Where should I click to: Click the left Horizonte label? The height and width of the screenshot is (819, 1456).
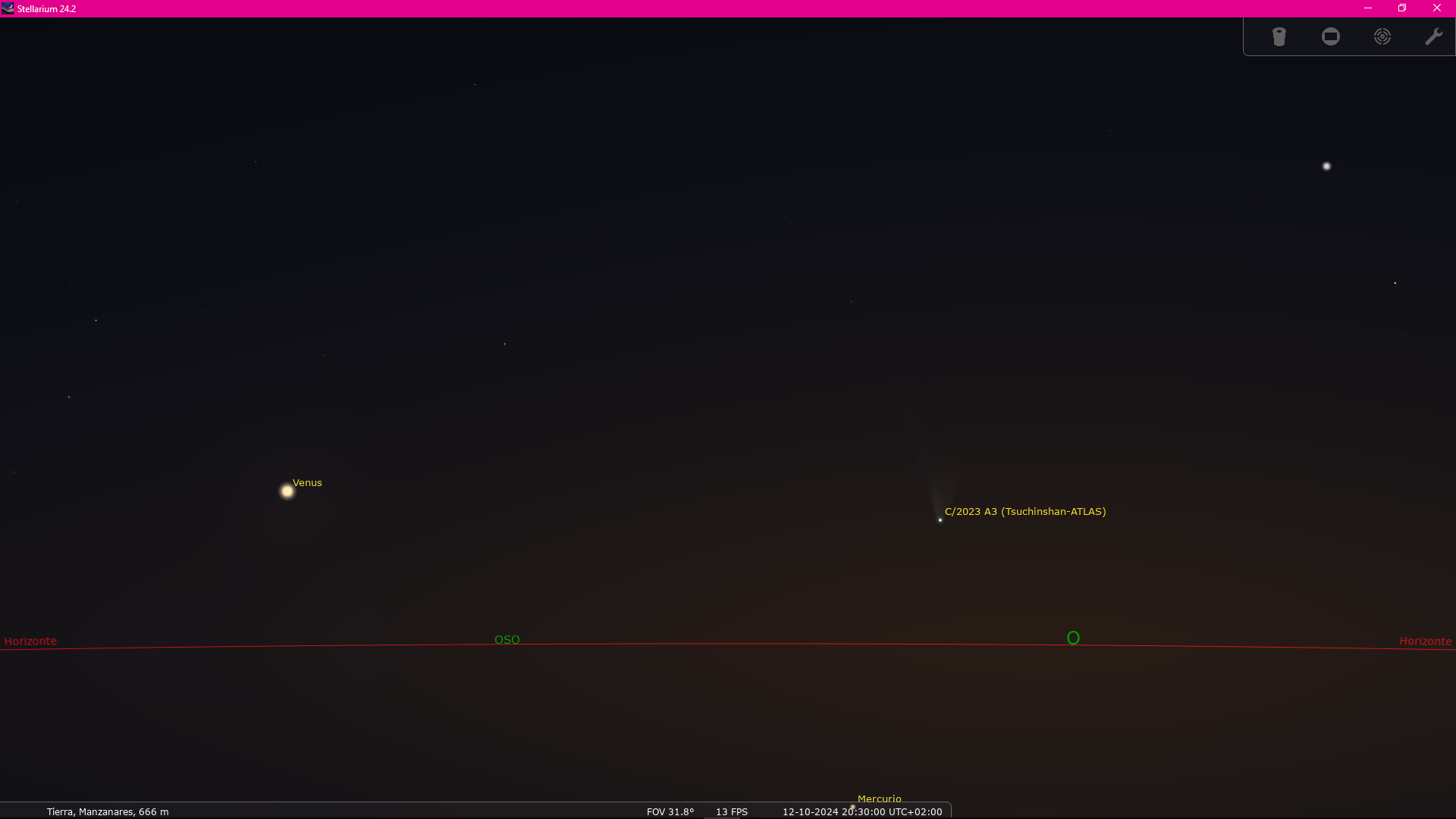tap(30, 642)
